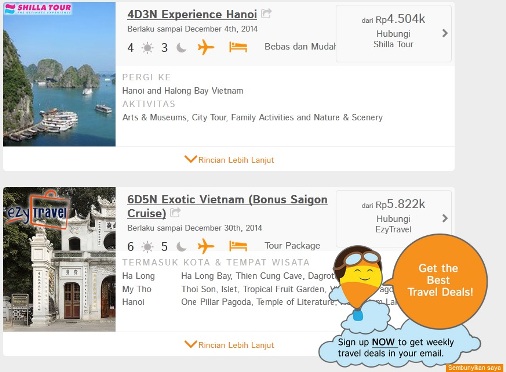Expand Rincian Lebih Lanjut for Hanoi tour

pos(229,160)
